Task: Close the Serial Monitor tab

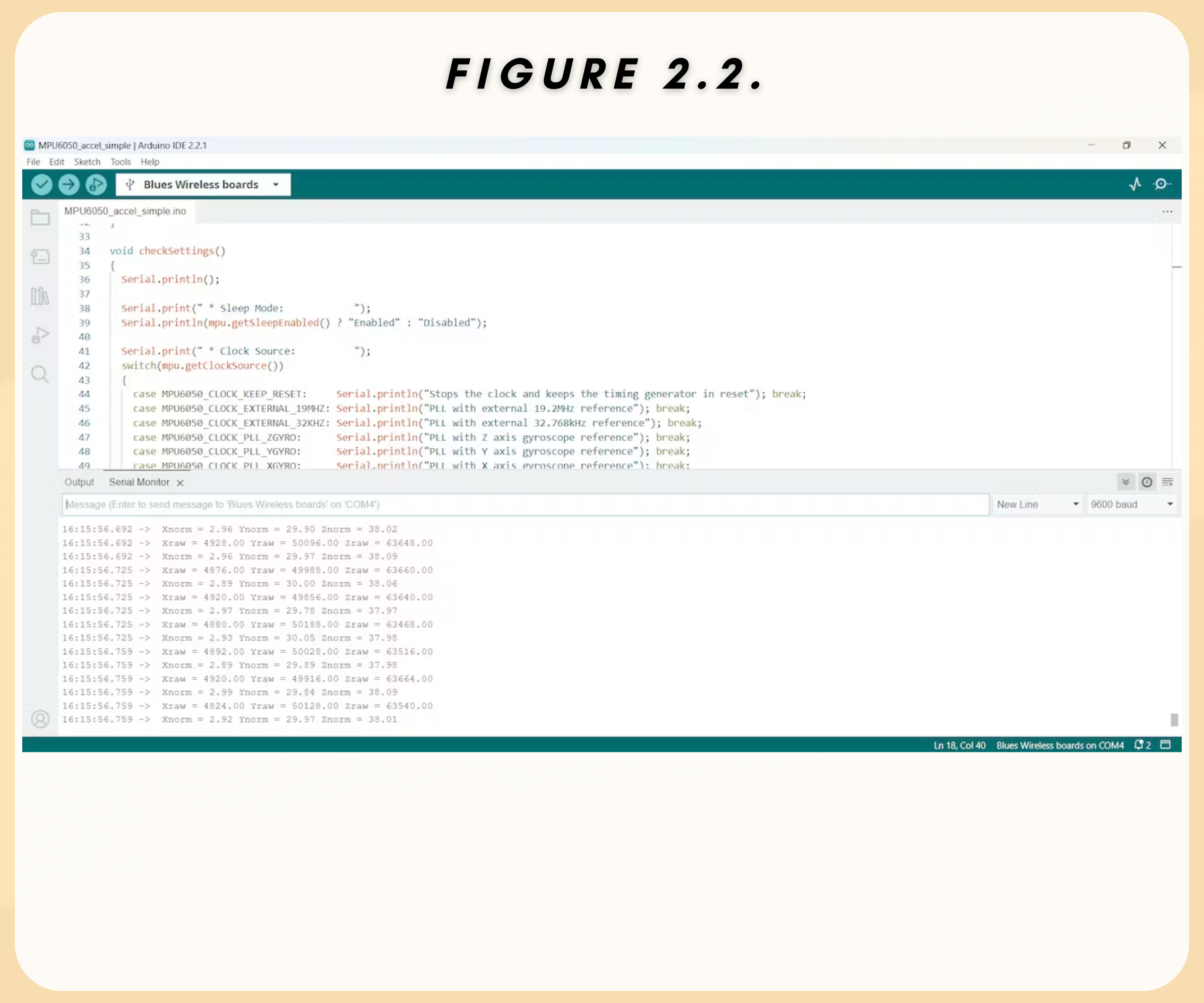Action: [180, 482]
